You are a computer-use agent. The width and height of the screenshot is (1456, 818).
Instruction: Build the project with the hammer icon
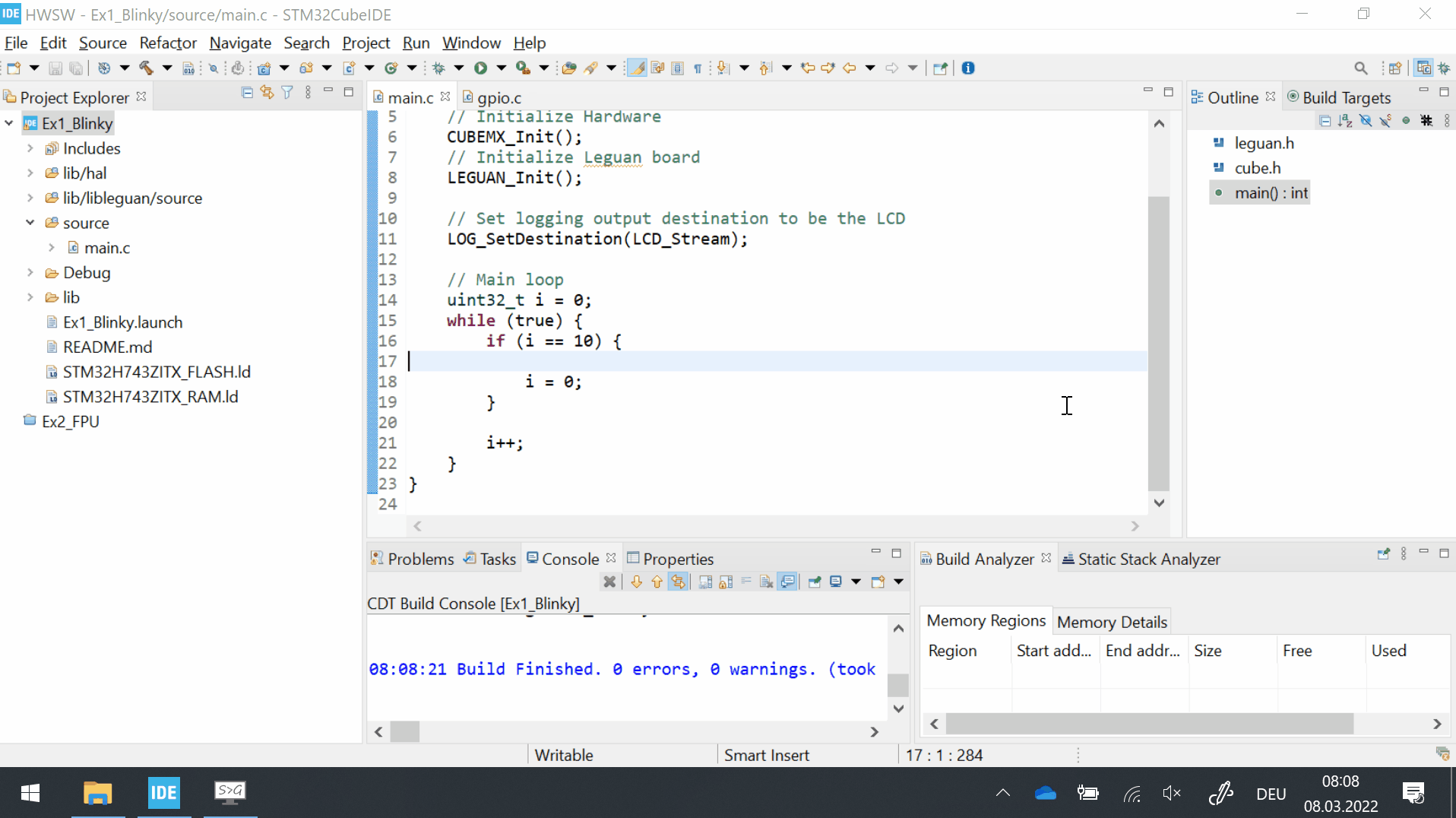[x=146, y=68]
